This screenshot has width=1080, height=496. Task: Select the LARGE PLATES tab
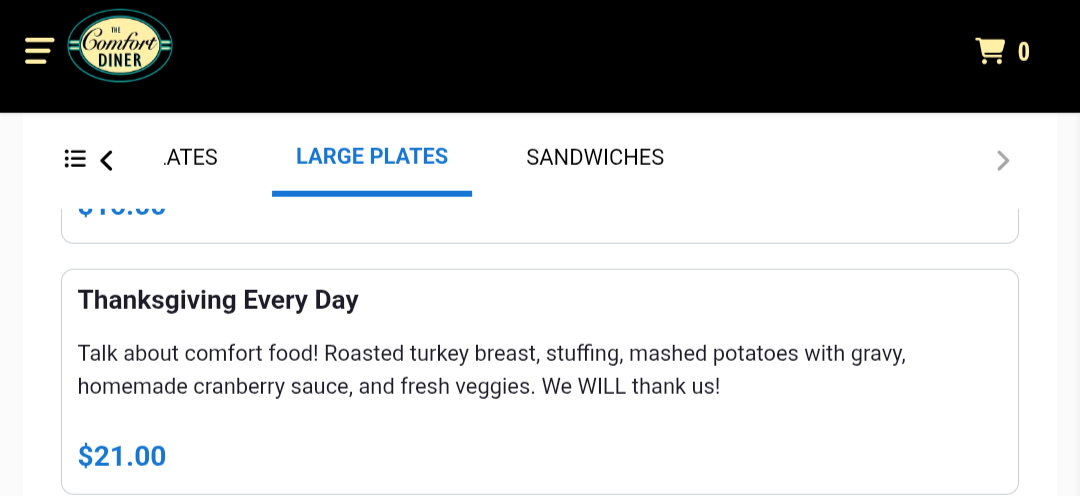372,156
